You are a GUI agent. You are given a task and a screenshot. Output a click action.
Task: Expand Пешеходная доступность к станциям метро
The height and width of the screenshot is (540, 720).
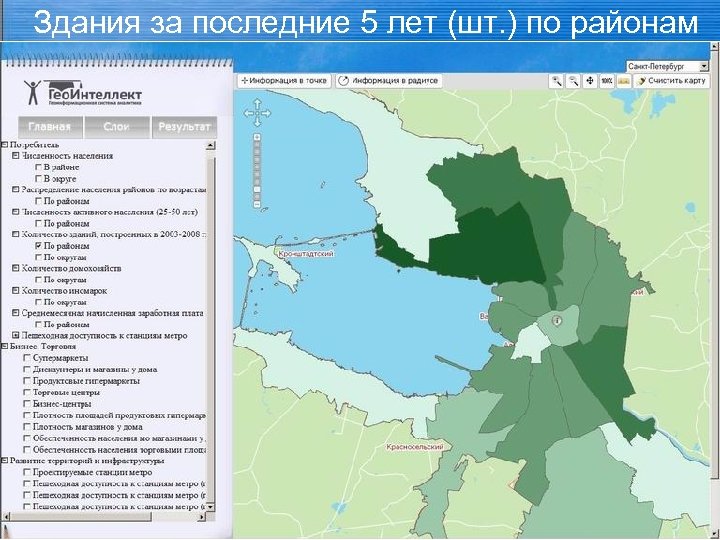[16, 336]
